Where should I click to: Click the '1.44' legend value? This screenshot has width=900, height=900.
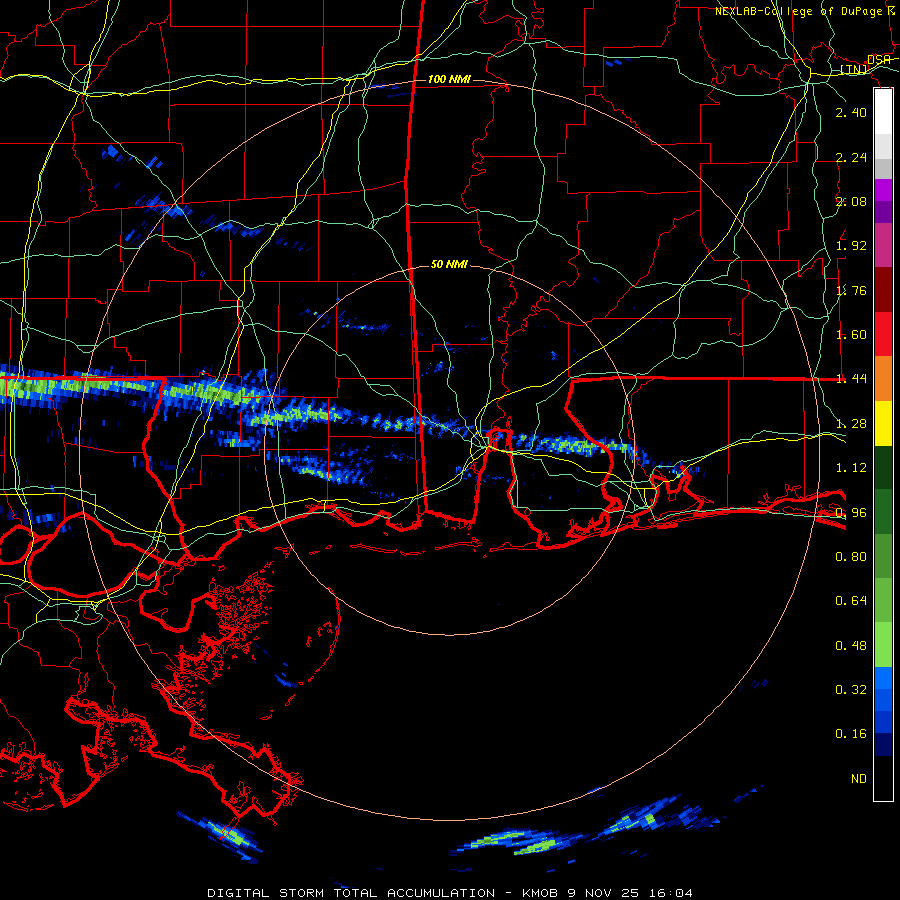[x=851, y=378]
